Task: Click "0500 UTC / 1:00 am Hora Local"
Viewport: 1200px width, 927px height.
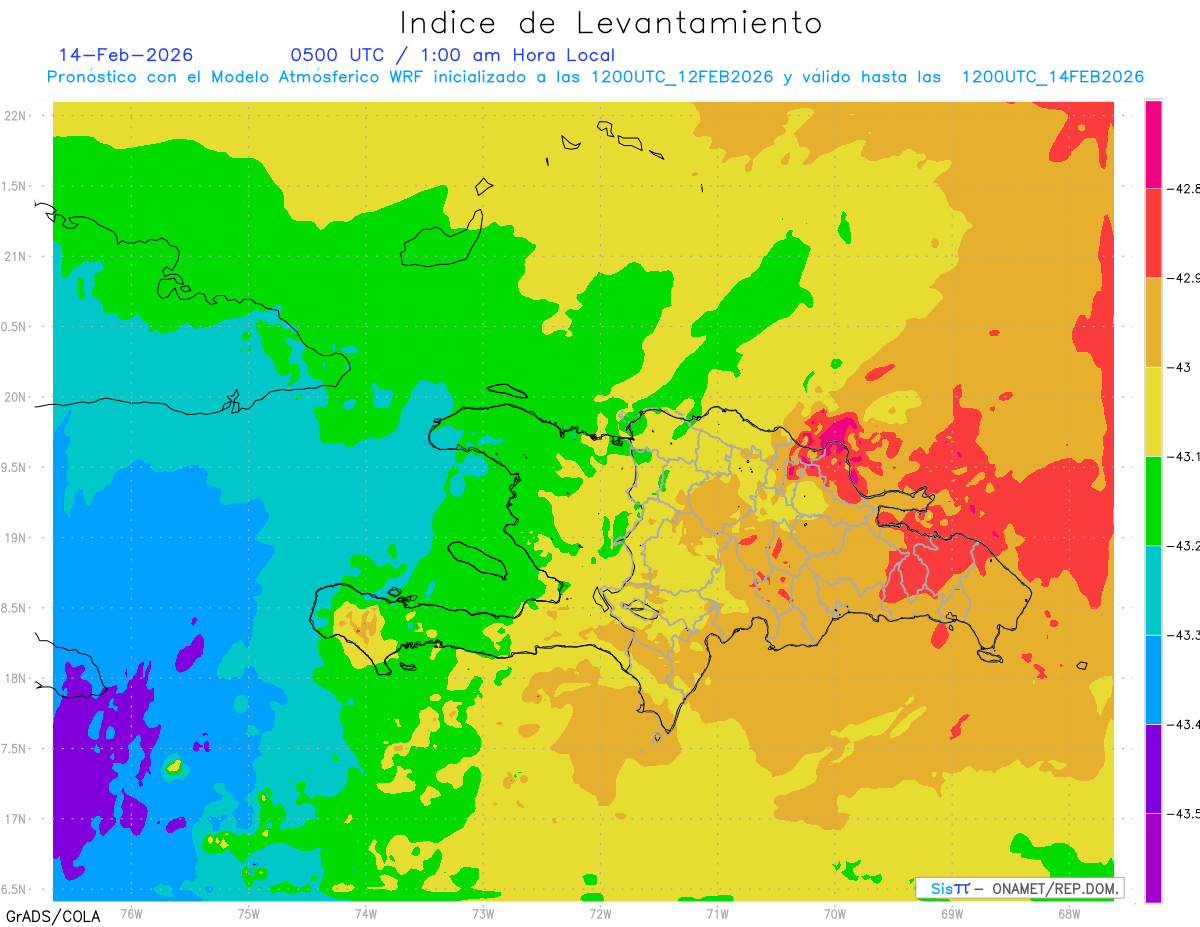Action: tap(453, 55)
